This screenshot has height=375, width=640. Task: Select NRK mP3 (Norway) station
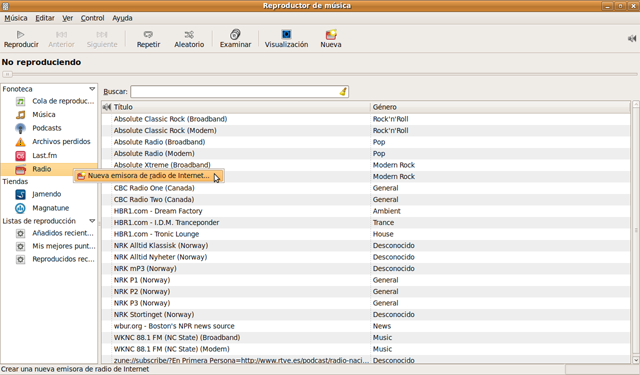(366, 268)
